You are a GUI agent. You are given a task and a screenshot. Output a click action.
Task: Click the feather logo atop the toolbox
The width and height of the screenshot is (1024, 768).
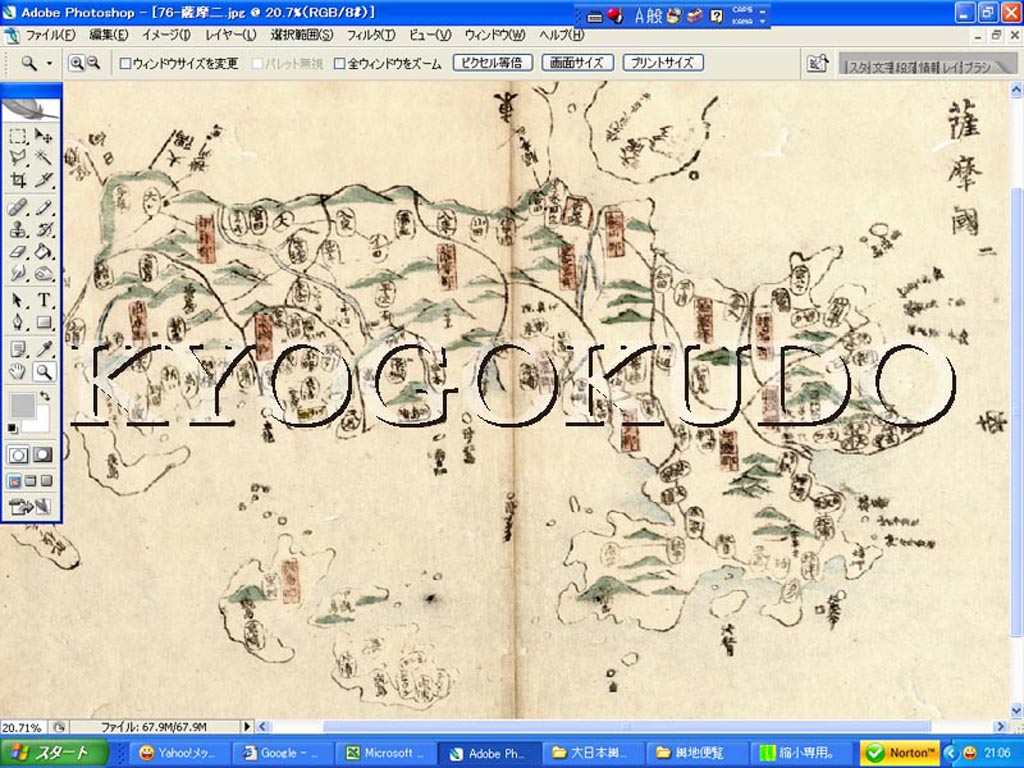tap(31, 108)
